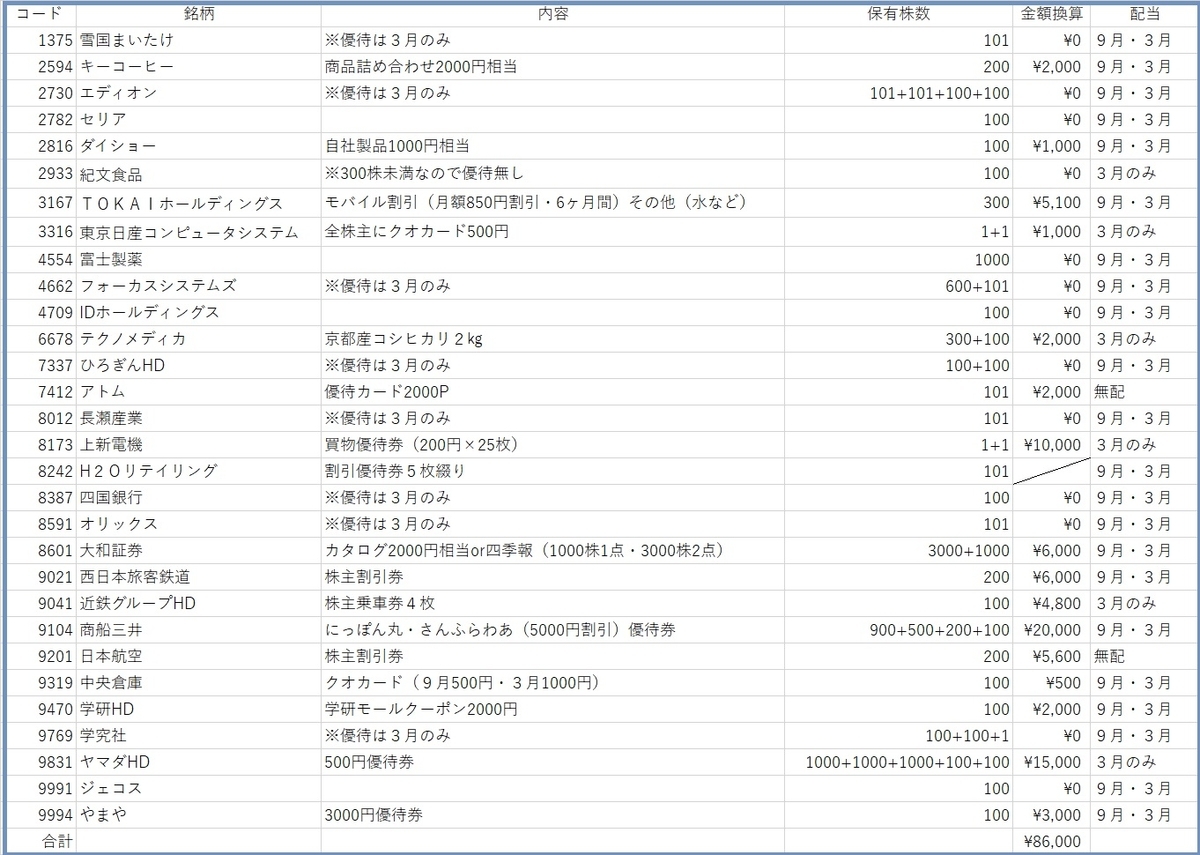Click the 四国銀行 name cell
The width and height of the screenshot is (1200, 855).
click(199, 497)
